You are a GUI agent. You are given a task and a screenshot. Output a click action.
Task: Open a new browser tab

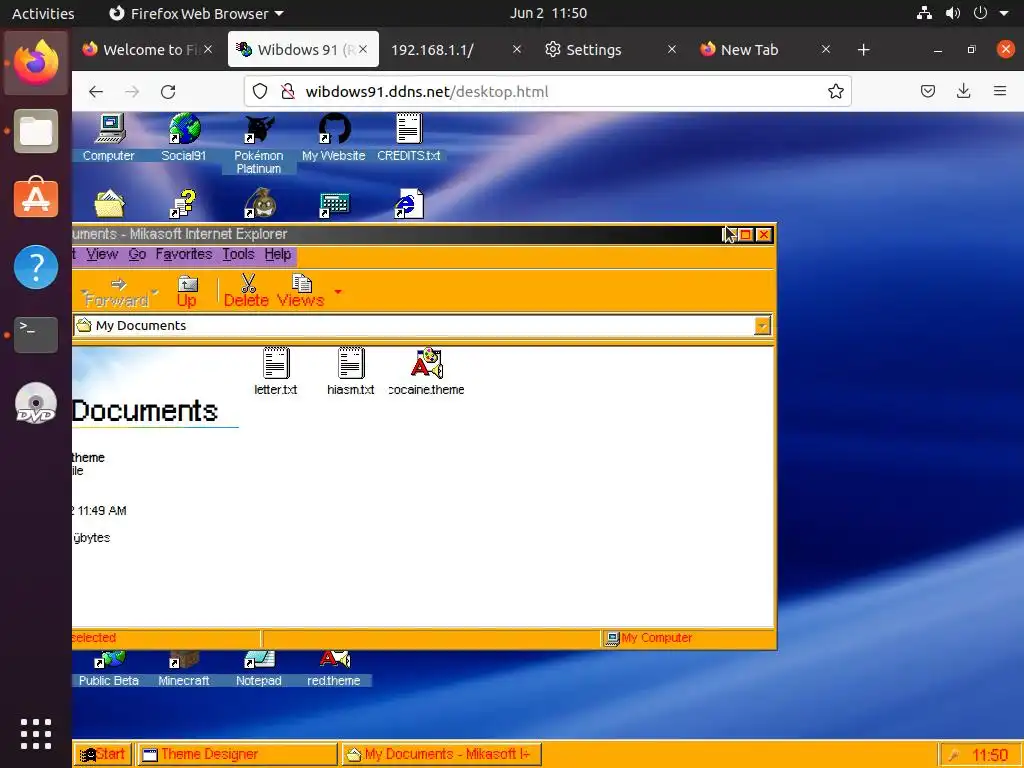(x=863, y=50)
